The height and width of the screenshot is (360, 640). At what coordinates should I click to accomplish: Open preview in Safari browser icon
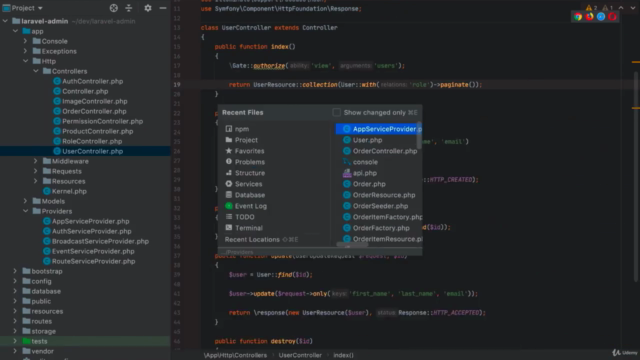click(x=601, y=17)
